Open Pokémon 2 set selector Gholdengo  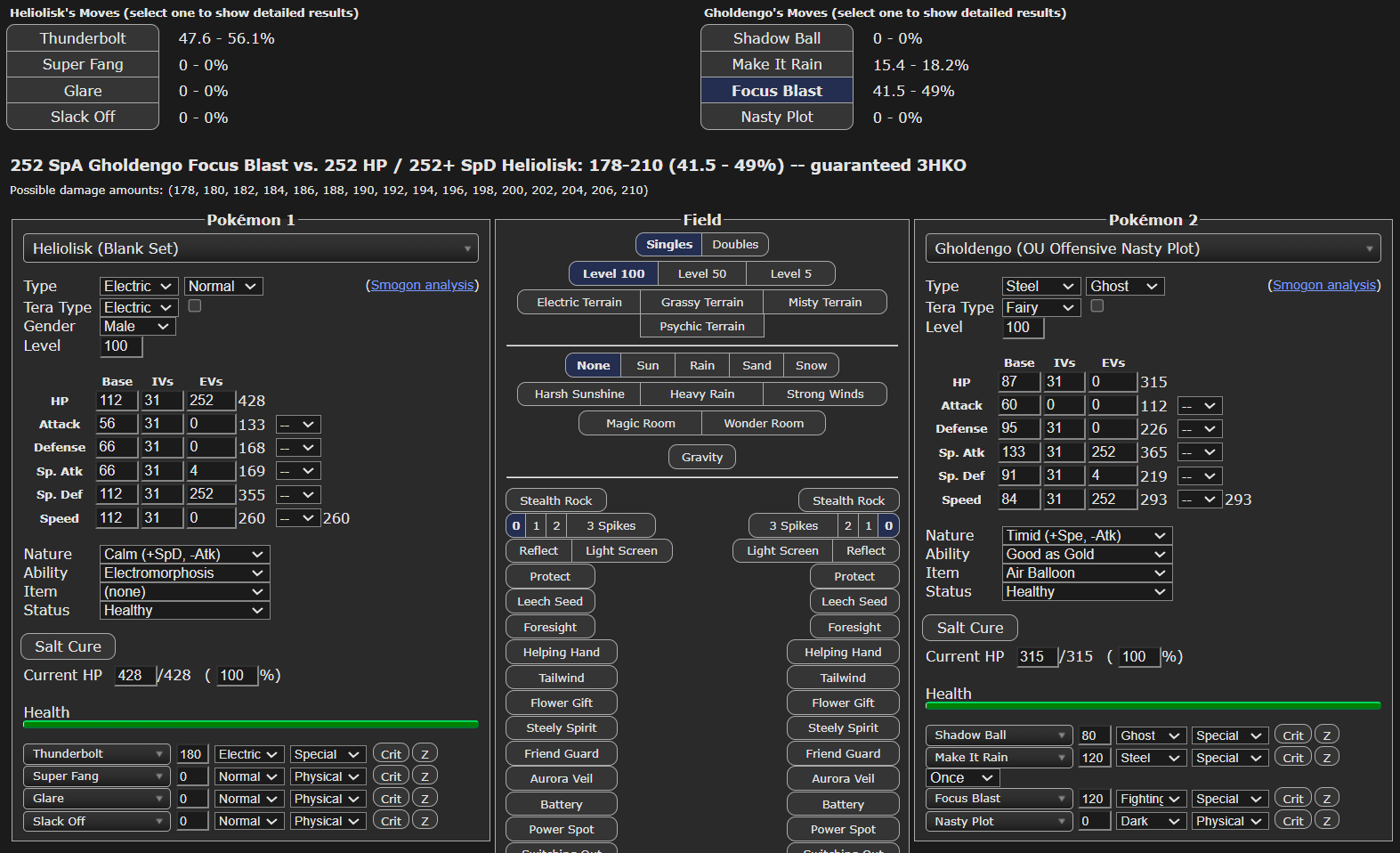pyautogui.click(x=1153, y=248)
